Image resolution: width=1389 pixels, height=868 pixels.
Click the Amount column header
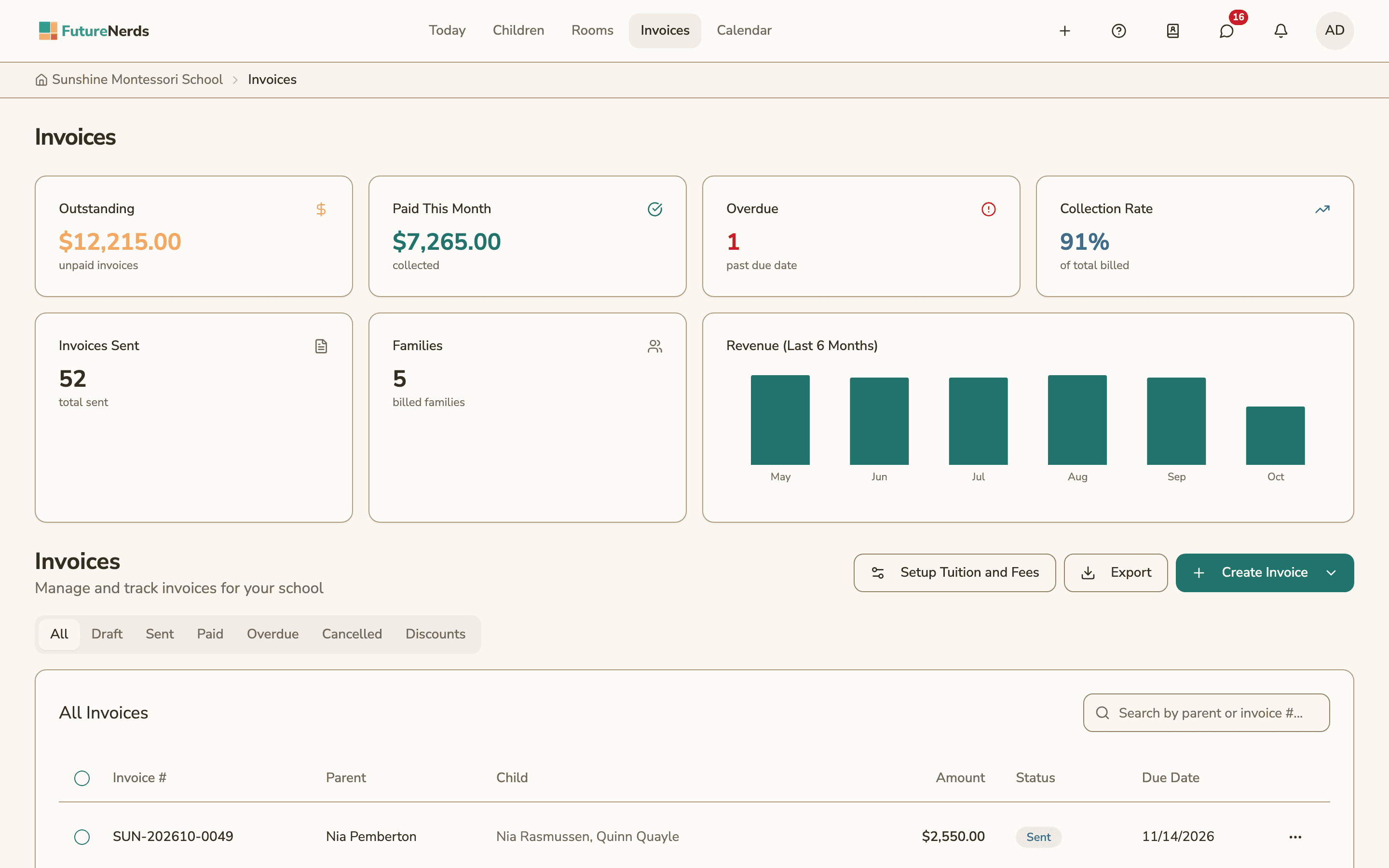tap(960, 778)
